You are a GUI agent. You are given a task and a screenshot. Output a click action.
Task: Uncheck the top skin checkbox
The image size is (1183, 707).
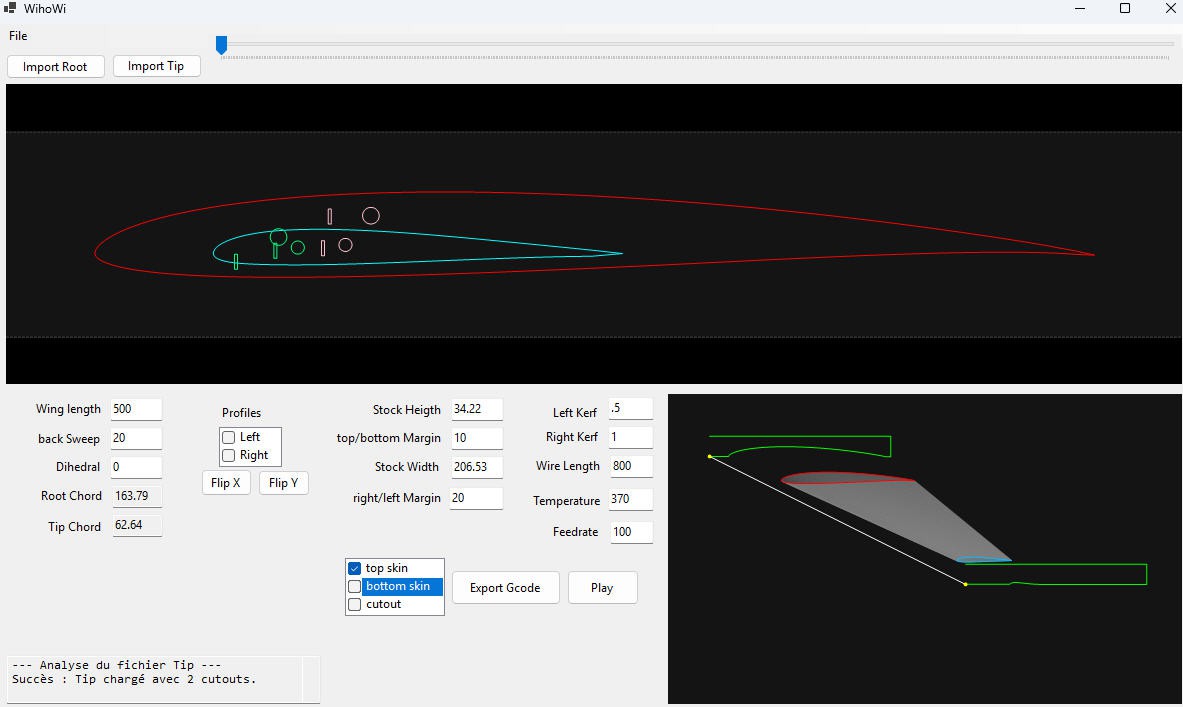coord(354,568)
